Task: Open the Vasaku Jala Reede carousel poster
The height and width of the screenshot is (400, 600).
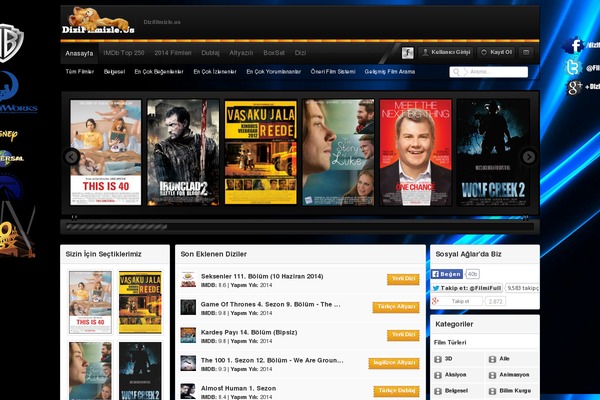Action: [x=261, y=152]
